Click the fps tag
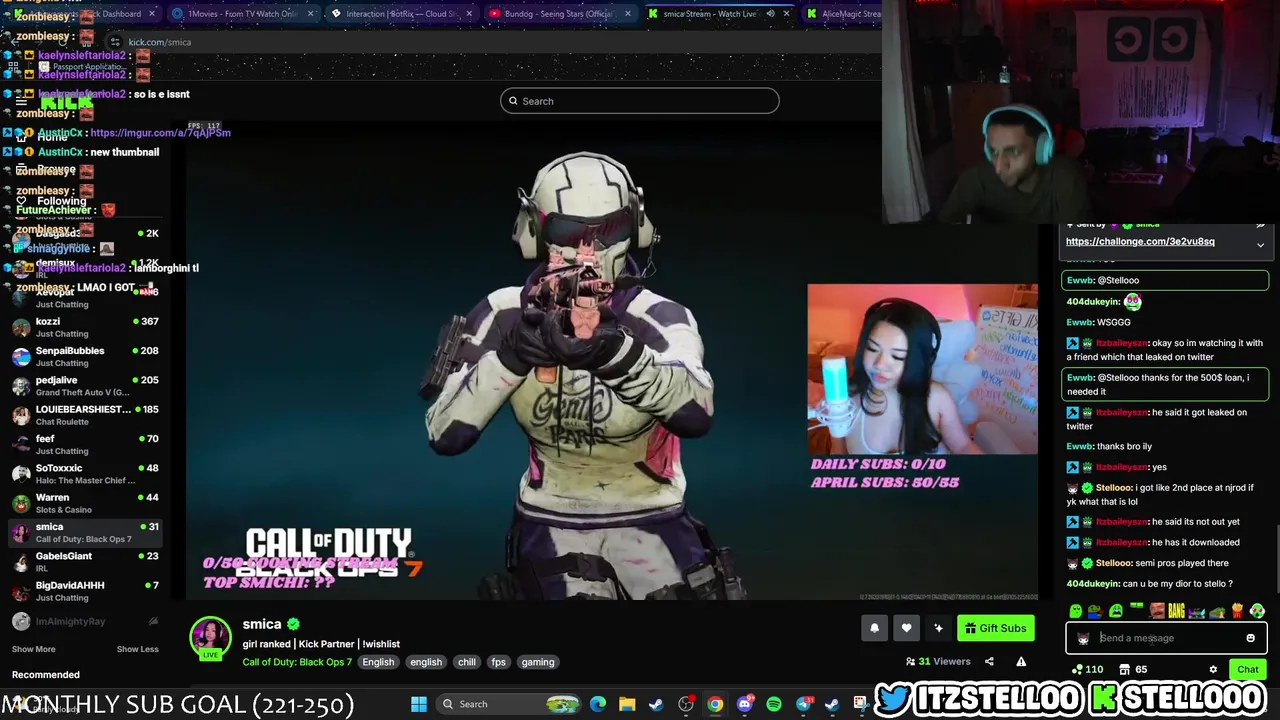This screenshot has height=720, width=1280. coord(499,662)
